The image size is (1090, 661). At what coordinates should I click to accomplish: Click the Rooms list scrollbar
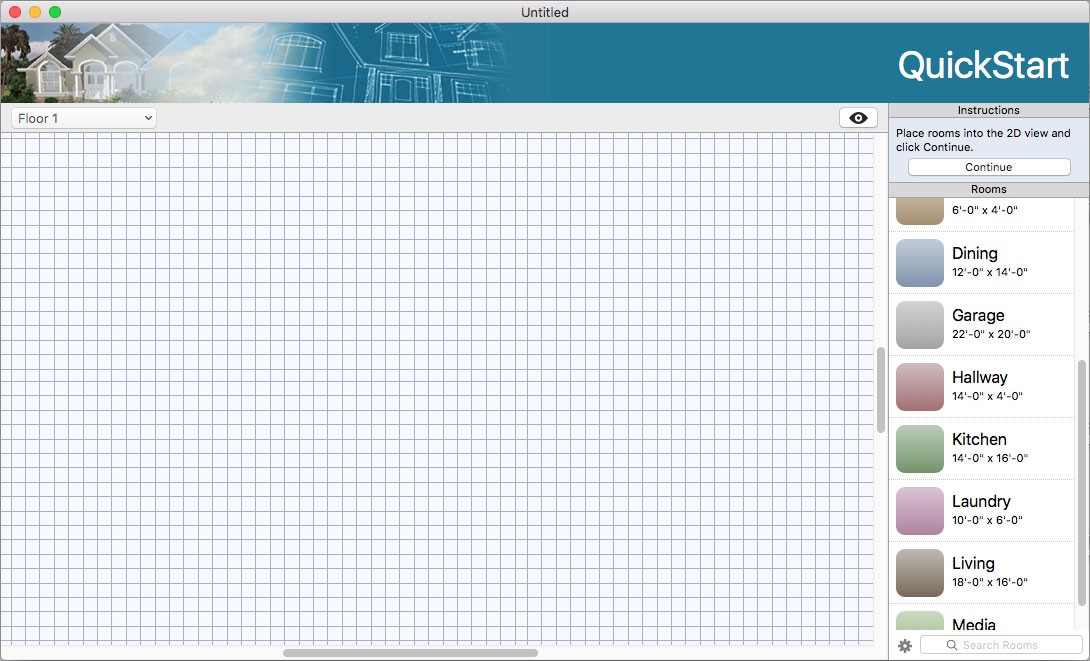coord(1082,483)
